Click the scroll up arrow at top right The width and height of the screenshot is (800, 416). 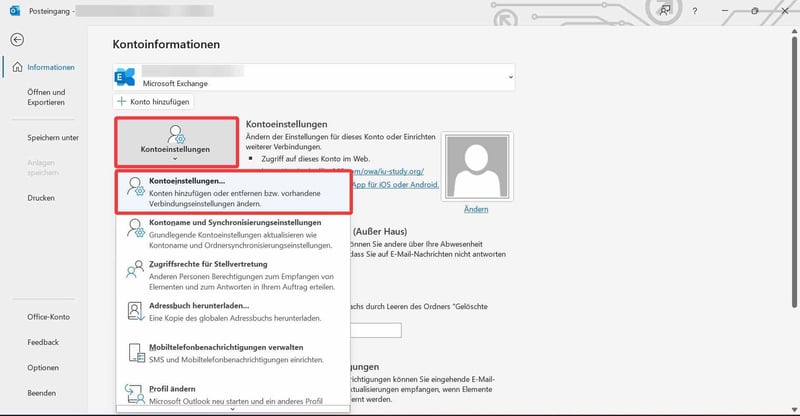794,31
